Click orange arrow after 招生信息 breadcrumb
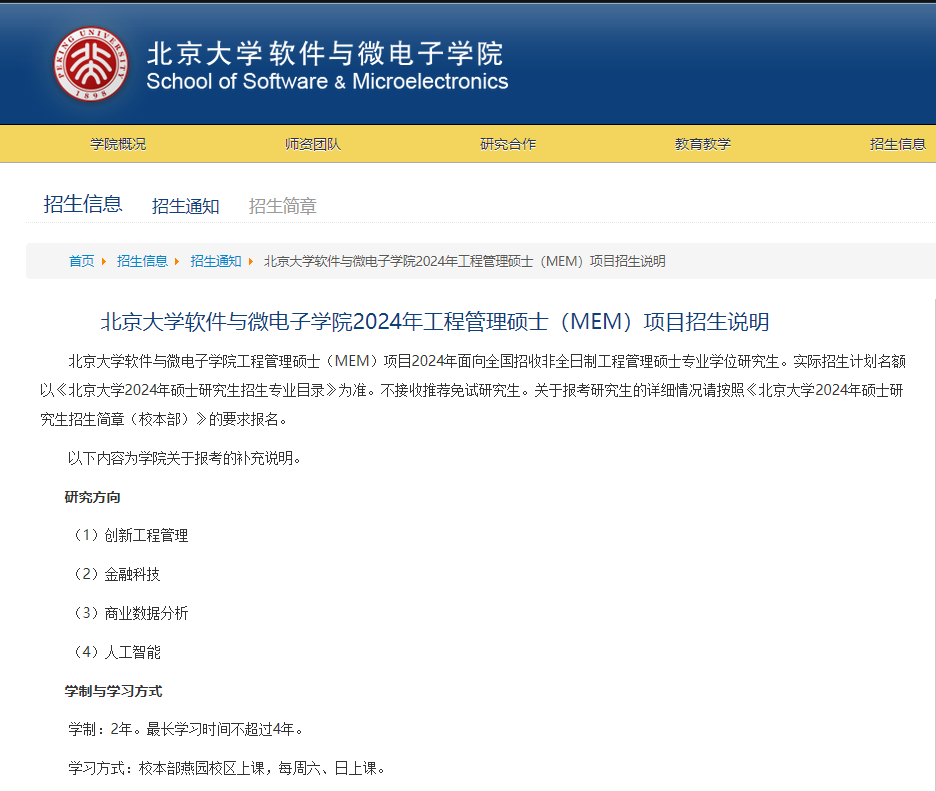This screenshot has width=936, height=791. pos(177,261)
